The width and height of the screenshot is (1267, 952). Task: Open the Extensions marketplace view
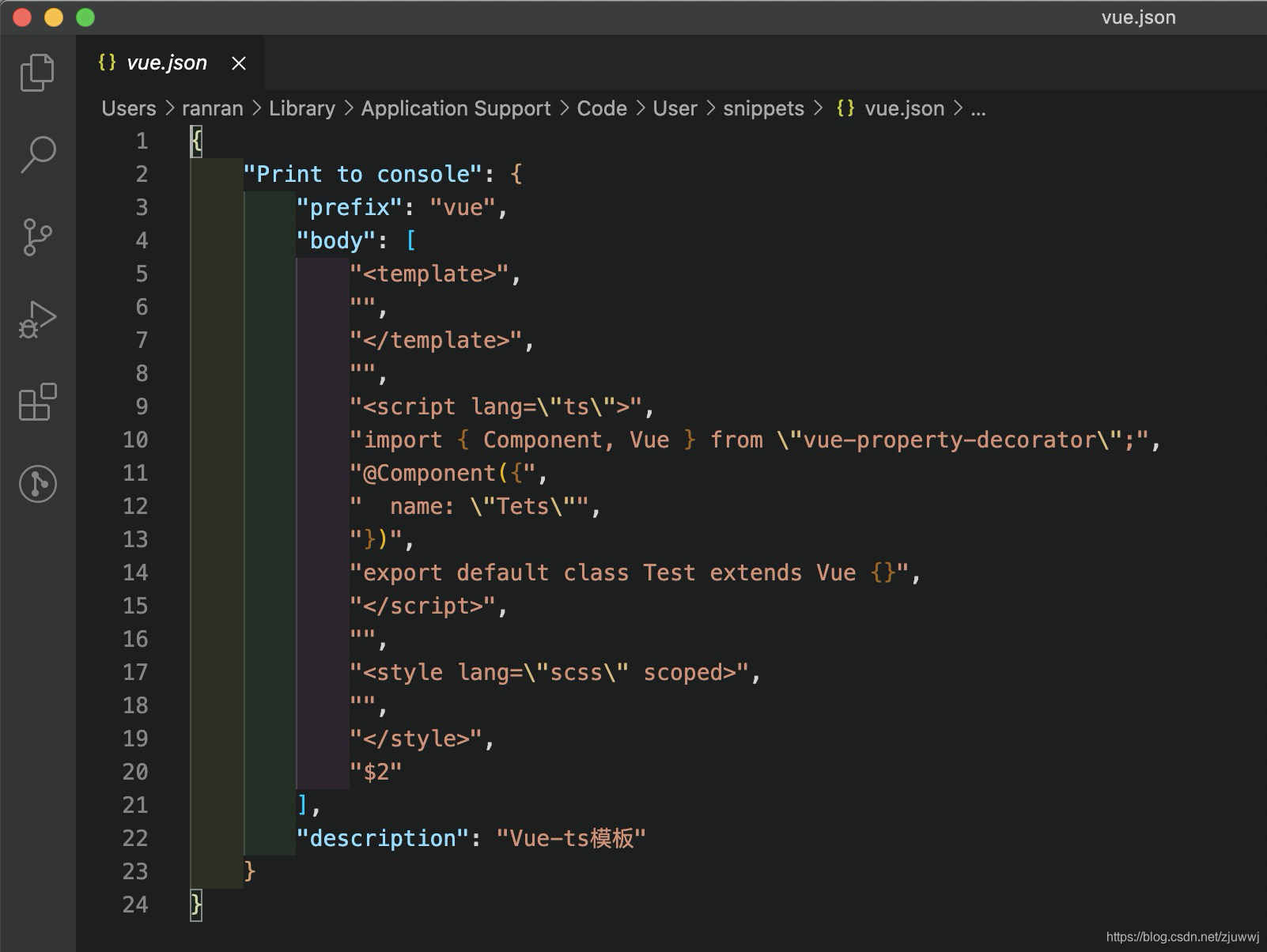tap(37, 403)
